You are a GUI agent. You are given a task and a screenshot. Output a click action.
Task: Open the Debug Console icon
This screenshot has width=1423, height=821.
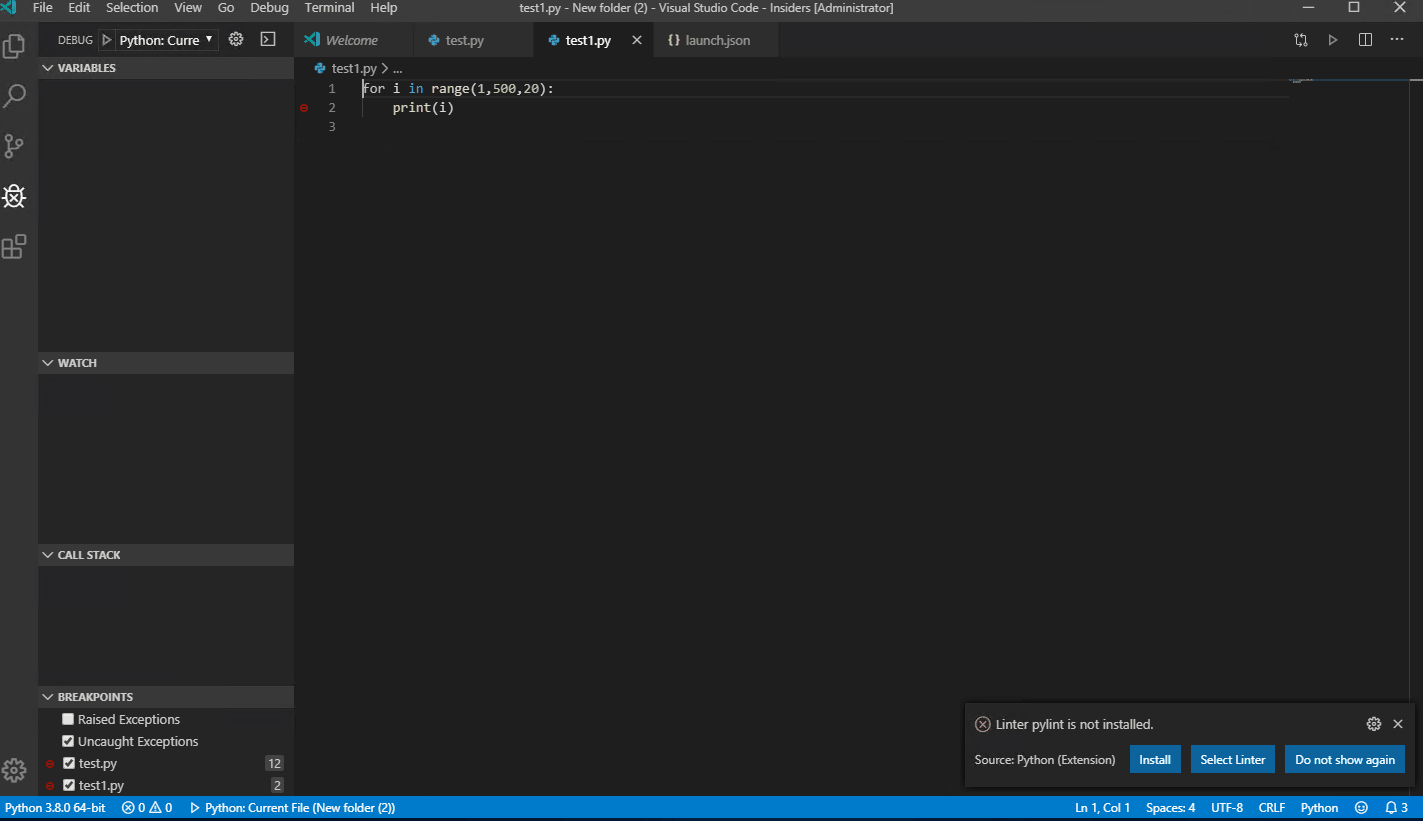coord(267,40)
